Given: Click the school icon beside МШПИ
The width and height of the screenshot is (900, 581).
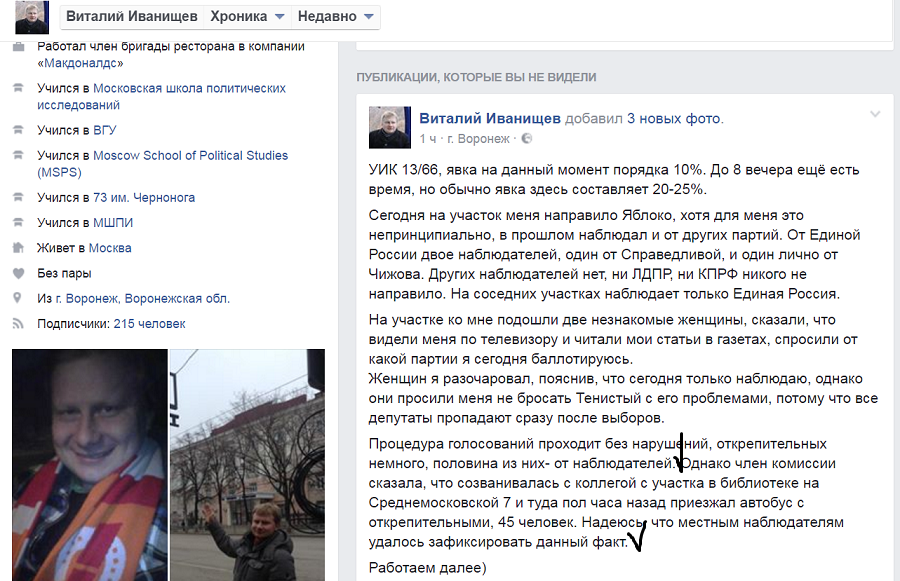Looking at the screenshot, I should (x=18, y=223).
